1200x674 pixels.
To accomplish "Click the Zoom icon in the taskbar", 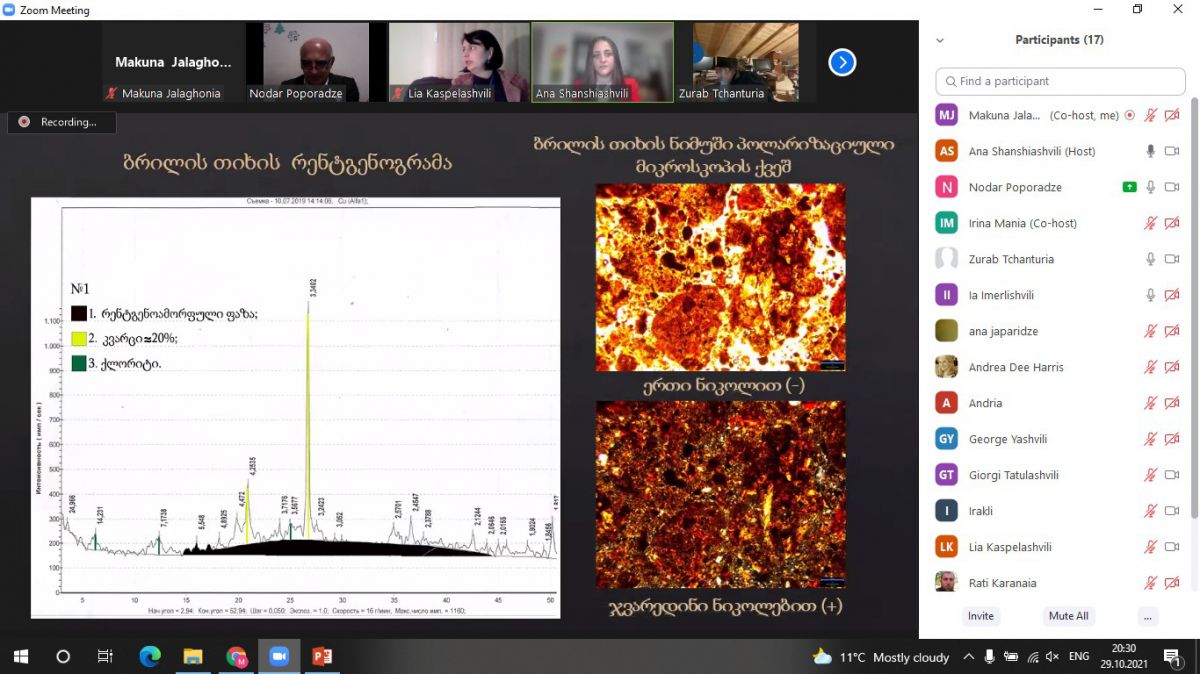I will point(279,657).
